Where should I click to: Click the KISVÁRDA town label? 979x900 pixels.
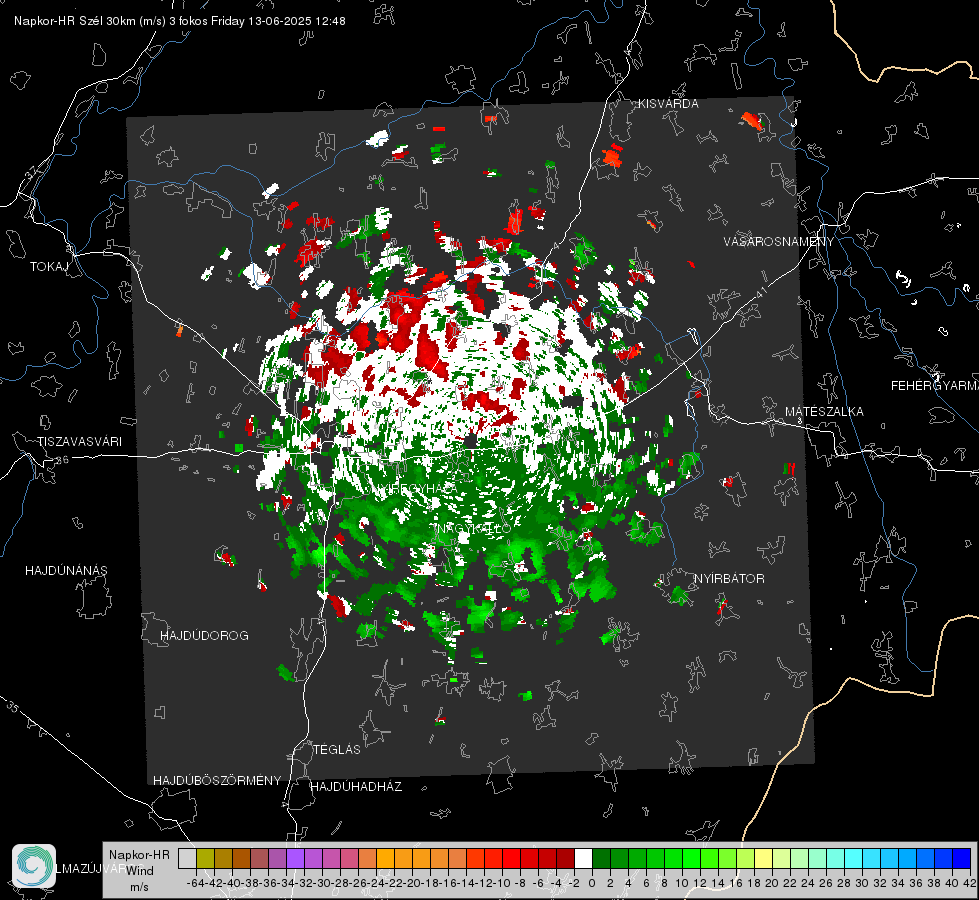pyautogui.click(x=668, y=104)
